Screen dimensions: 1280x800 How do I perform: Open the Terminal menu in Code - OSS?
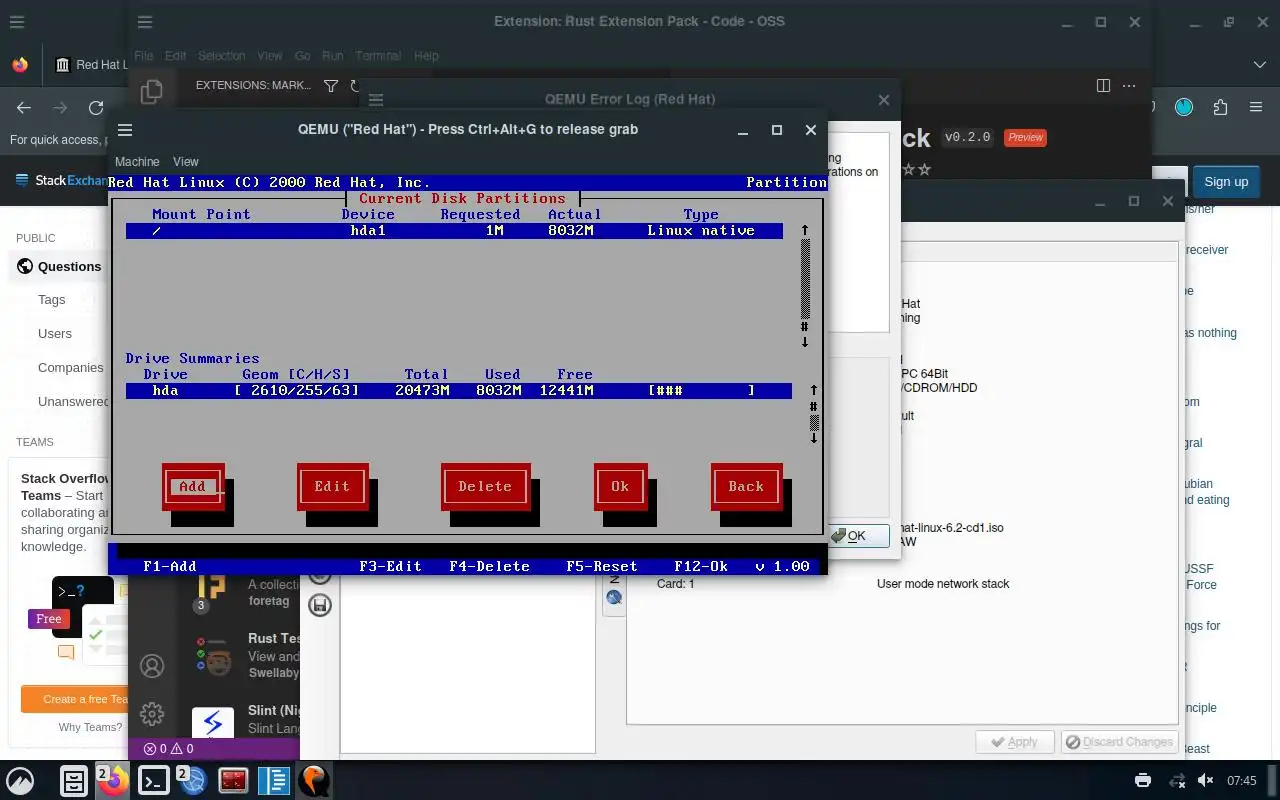pos(378,56)
